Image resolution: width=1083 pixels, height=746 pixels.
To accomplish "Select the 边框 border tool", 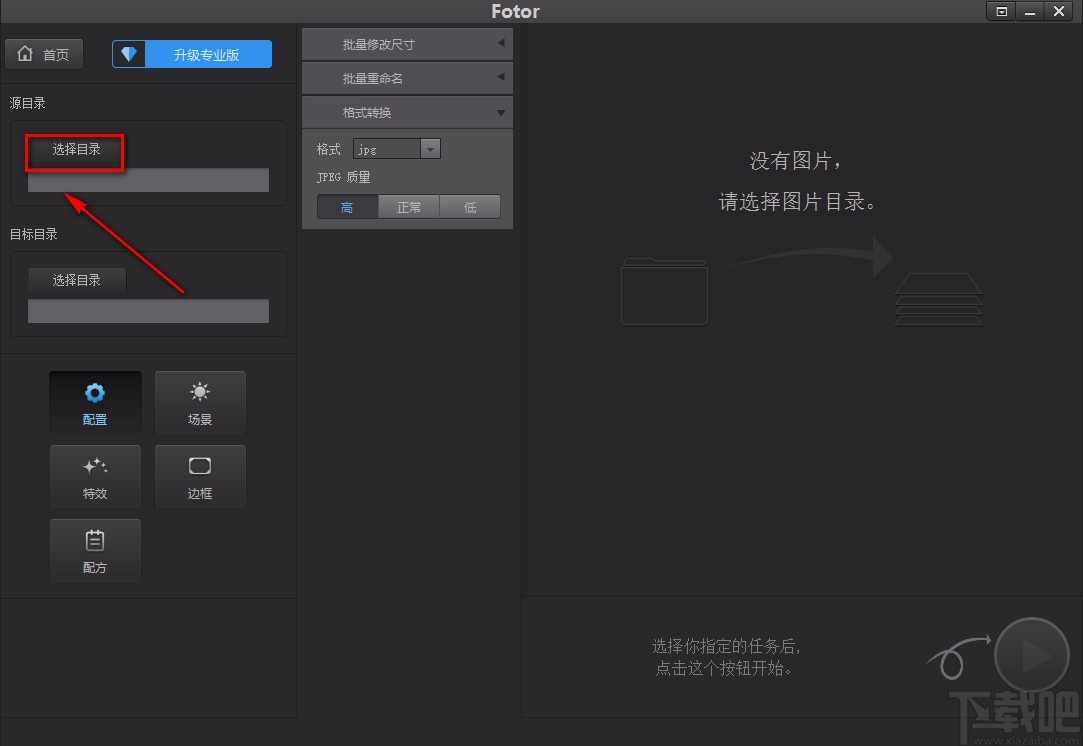I will [x=200, y=476].
